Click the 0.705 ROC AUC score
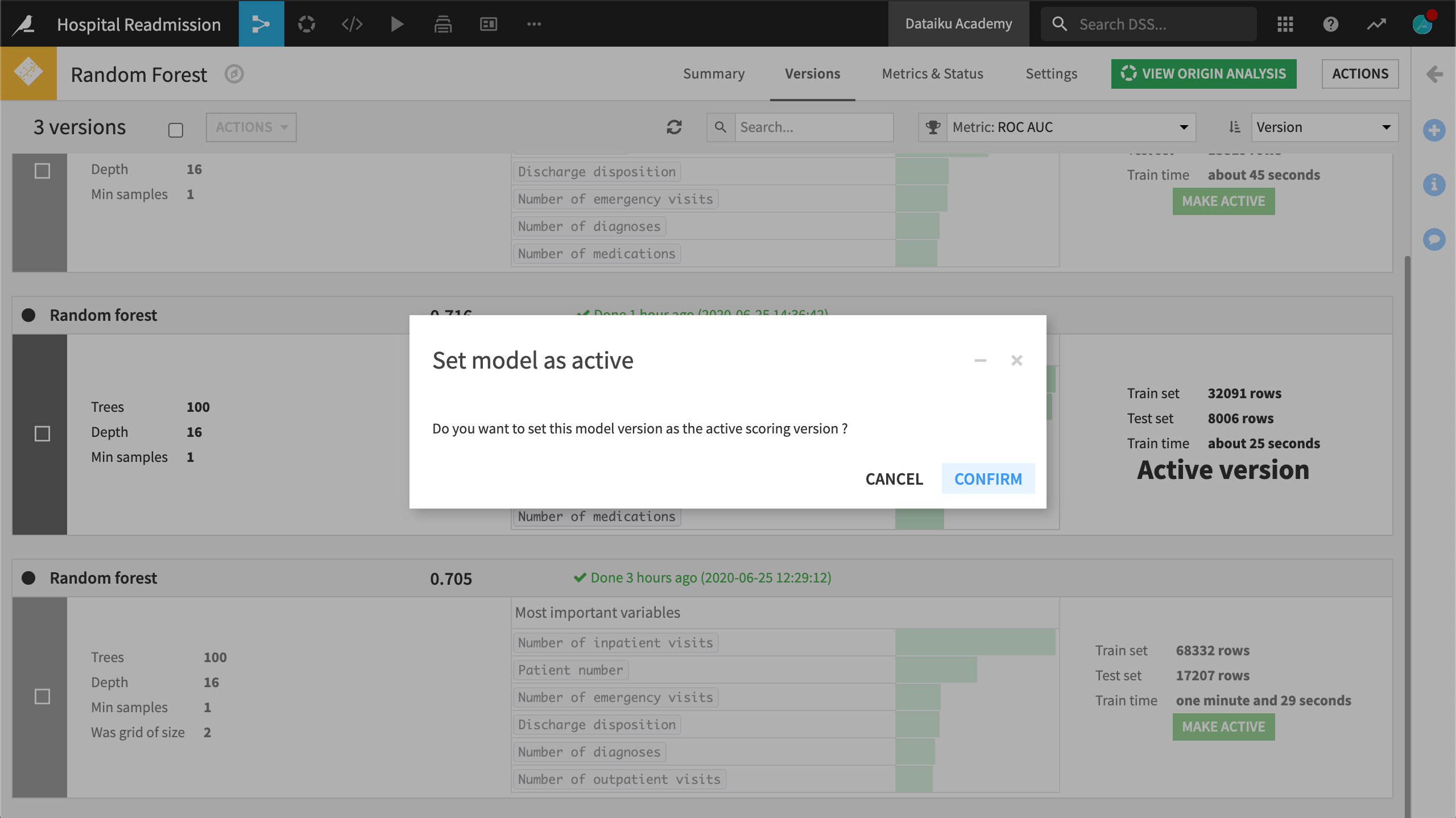Viewport: 1456px width, 818px height. click(451, 579)
